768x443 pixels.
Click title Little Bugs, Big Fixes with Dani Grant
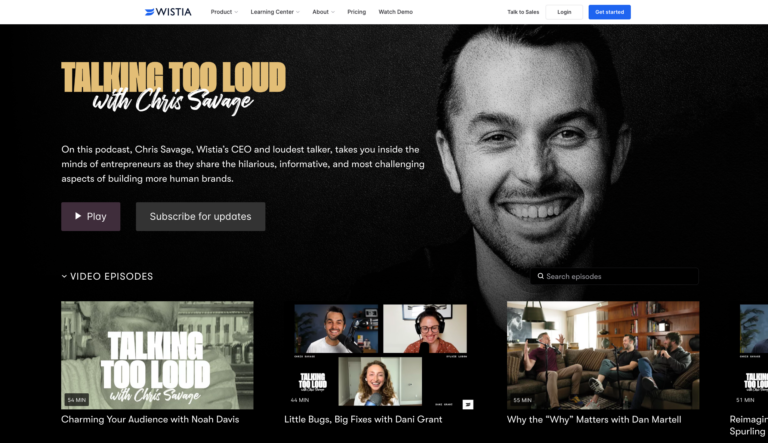pos(363,419)
